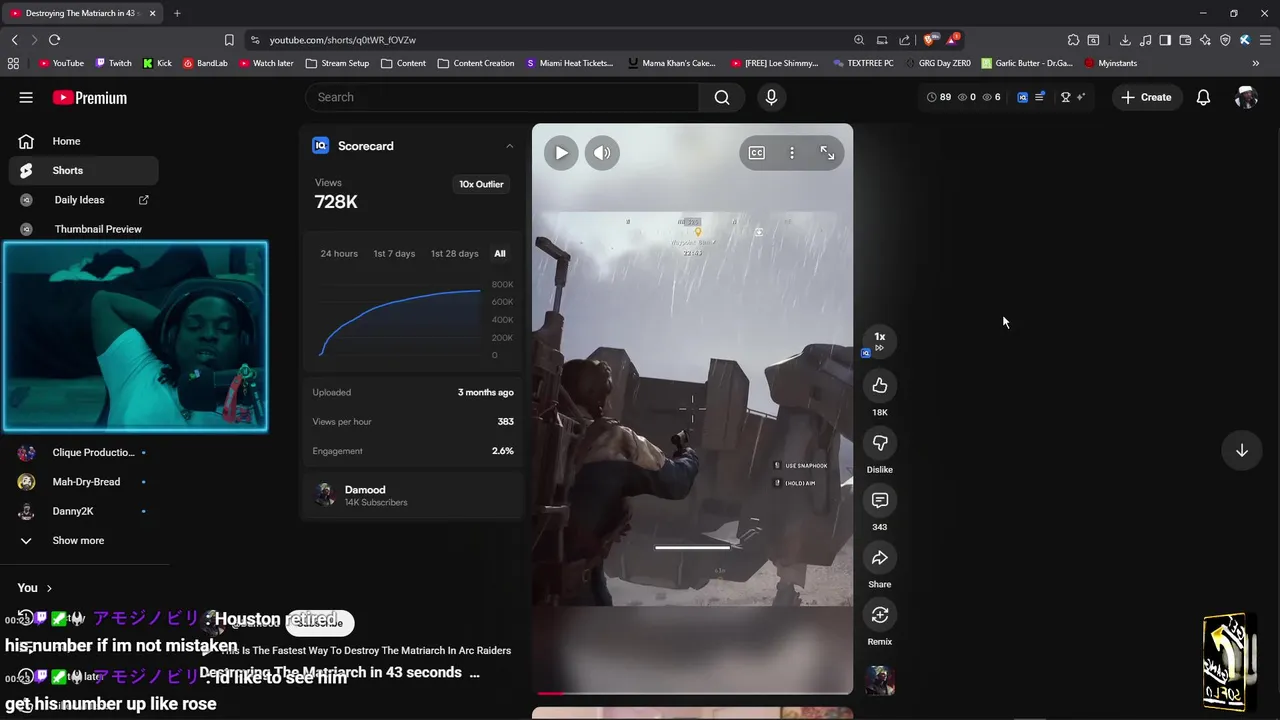1280x720 pixels.
Task: Collapse the Scorecard panel
Action: (509, 146)
